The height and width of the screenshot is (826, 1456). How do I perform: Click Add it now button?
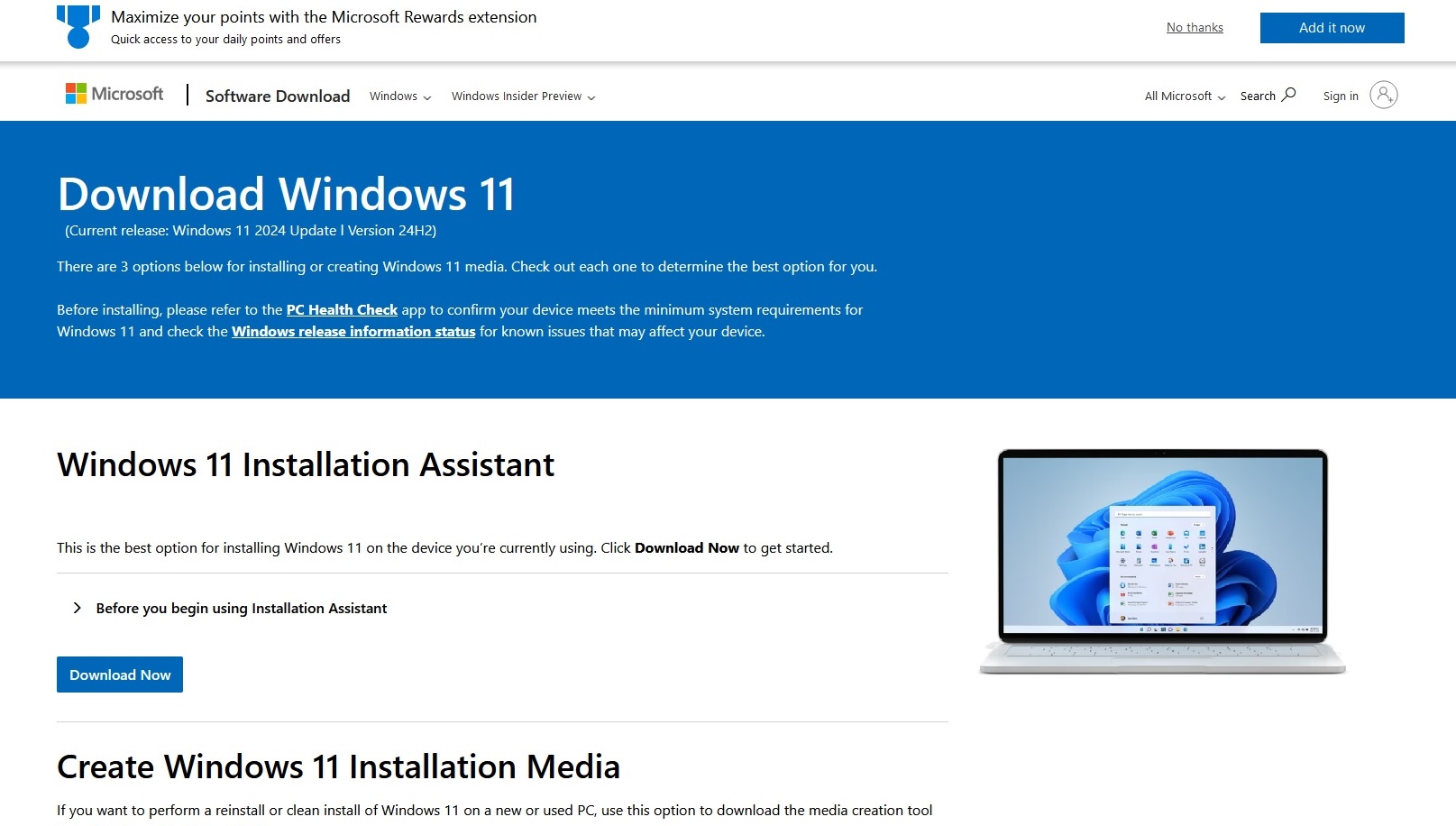coord(1332,28)
